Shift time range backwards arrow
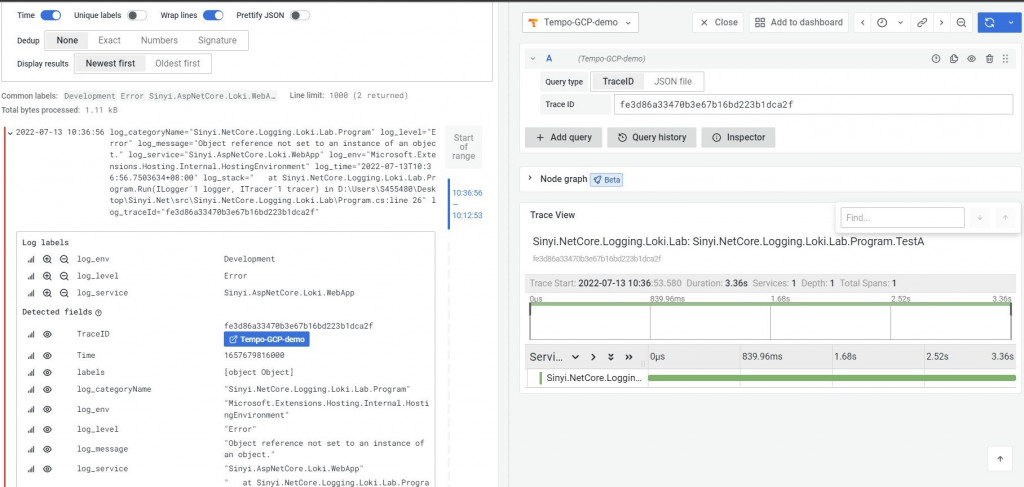This screenshot has height=487, width=1024. (x=863, y=22)
